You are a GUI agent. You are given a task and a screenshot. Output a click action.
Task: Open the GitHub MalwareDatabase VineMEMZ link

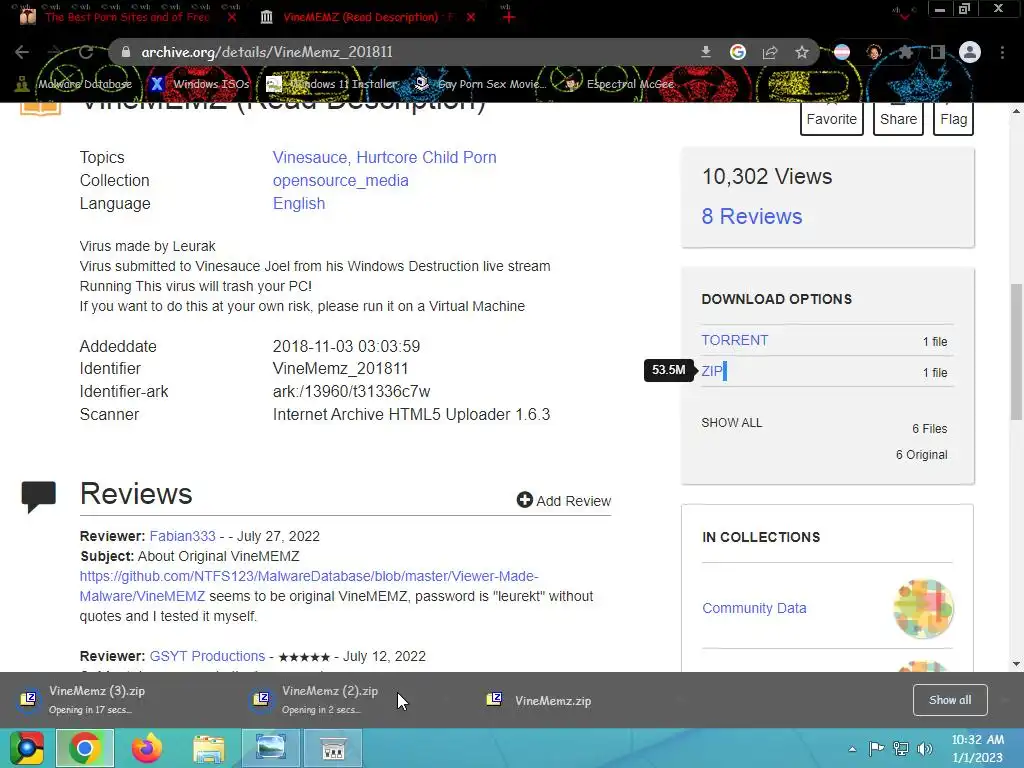pyautogui.click(x=308, y=586)
